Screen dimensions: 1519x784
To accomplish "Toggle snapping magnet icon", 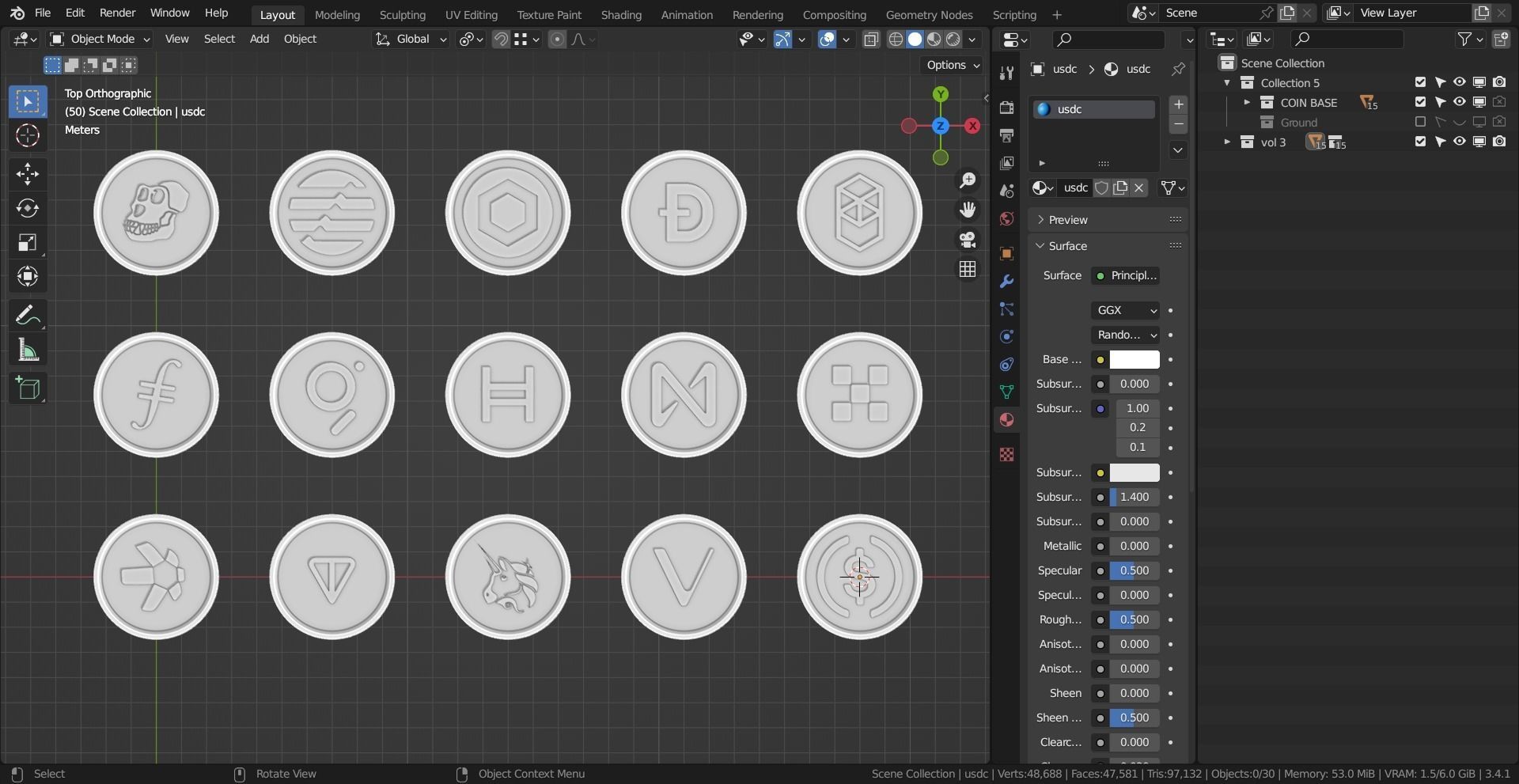I will [x=501, y=39].
